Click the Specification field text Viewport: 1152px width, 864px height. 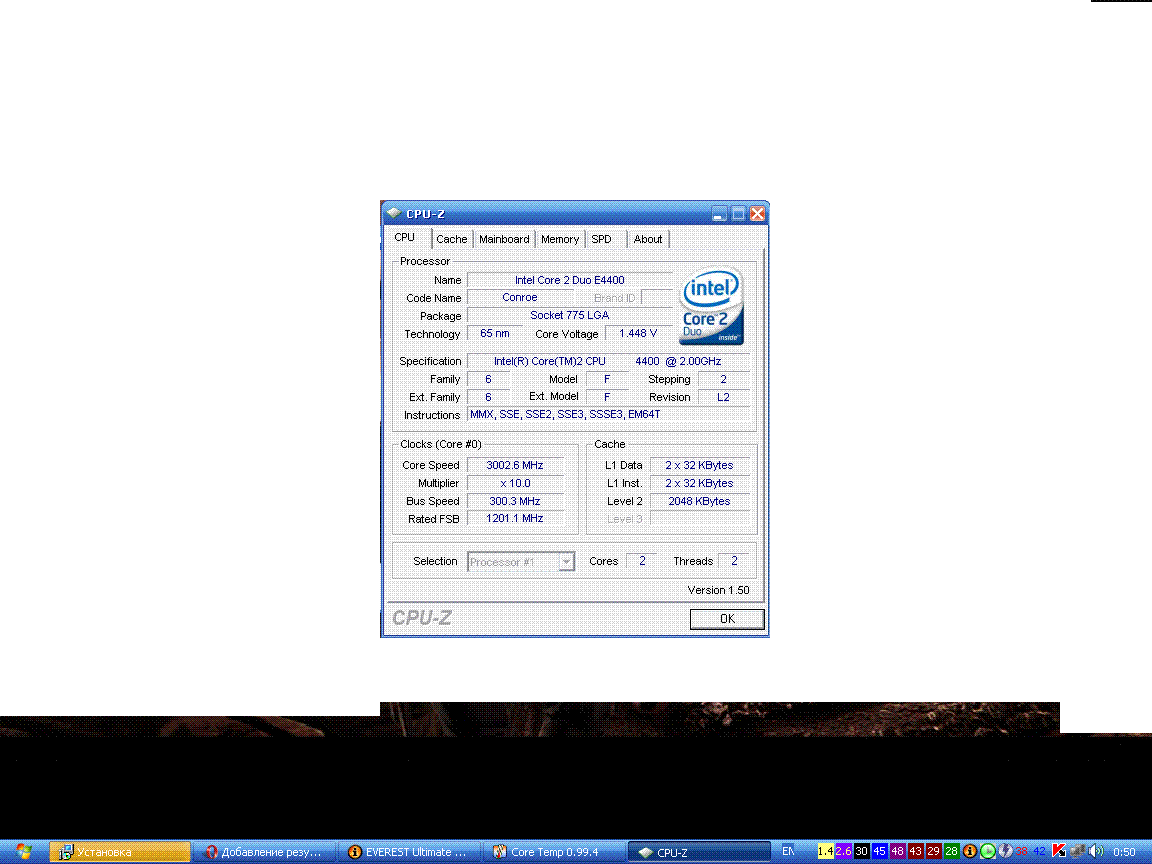coord(608,361)
